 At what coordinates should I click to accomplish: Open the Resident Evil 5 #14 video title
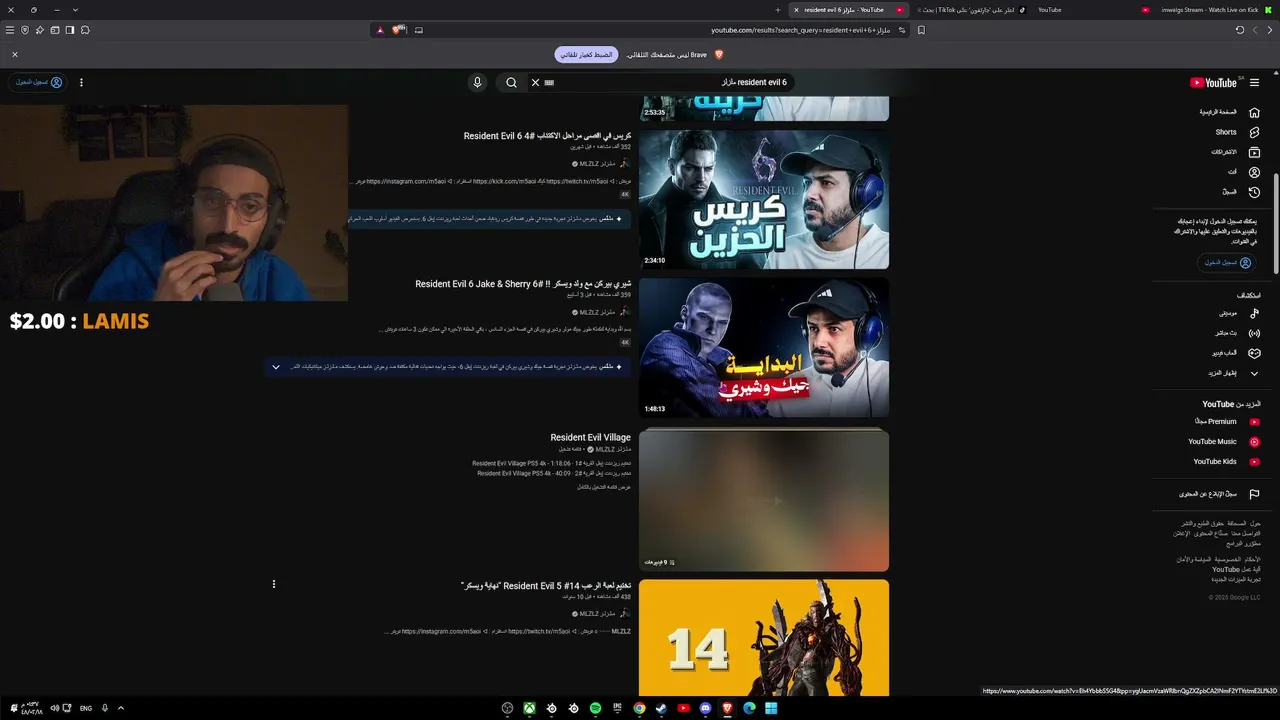point(546,586)
